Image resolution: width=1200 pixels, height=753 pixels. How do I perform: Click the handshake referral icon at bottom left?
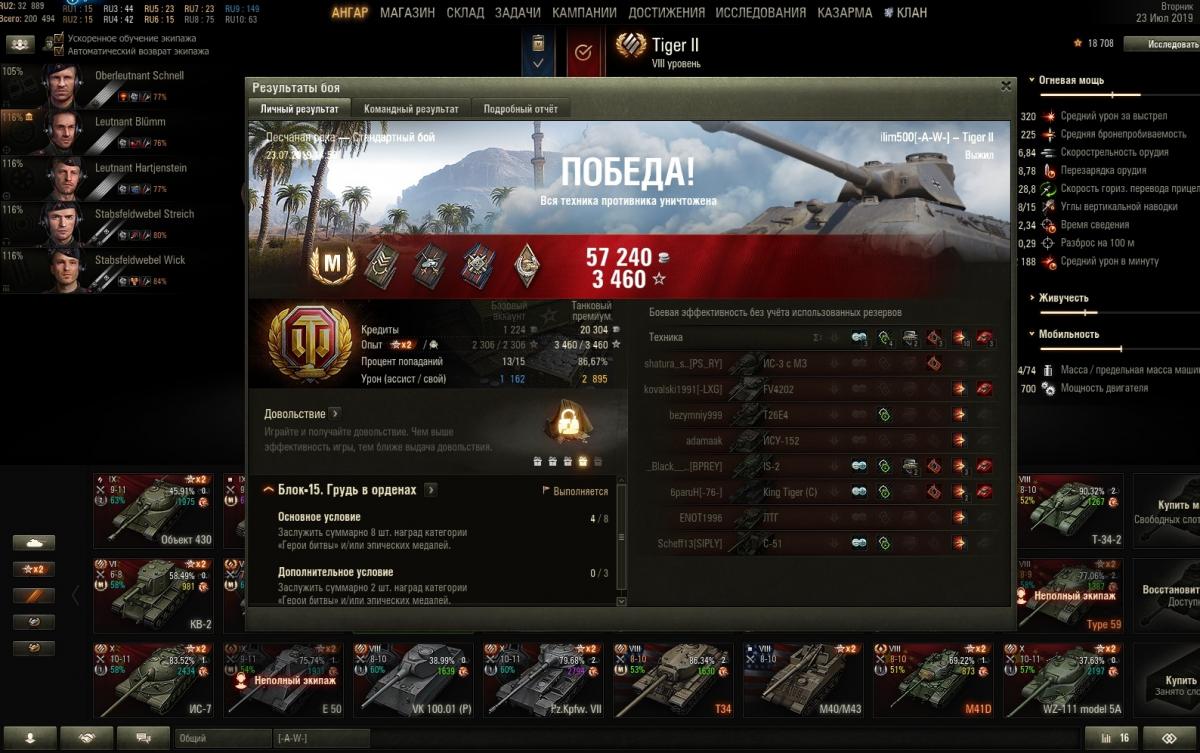[86, 738]
